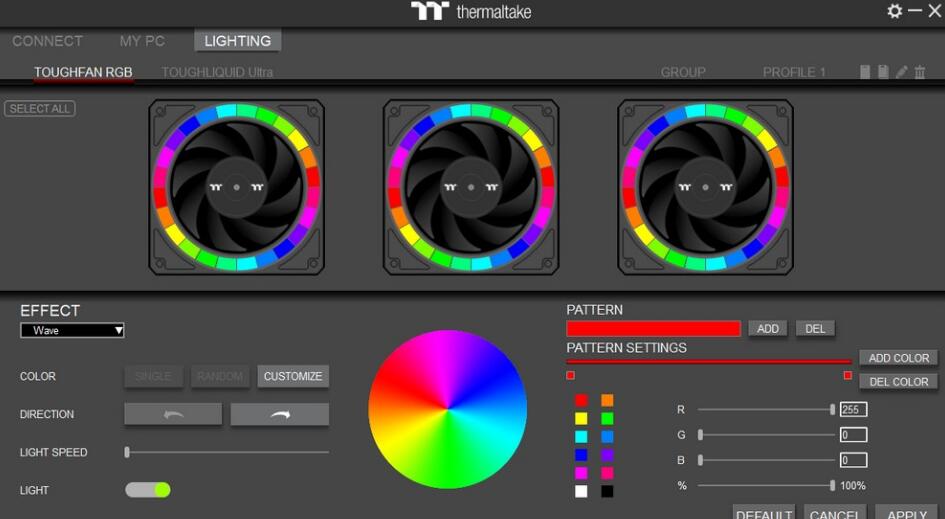Viewport: 945px width, 519px height.
Task: Select the orange preset swatch
Action: [x=607, y=400]
